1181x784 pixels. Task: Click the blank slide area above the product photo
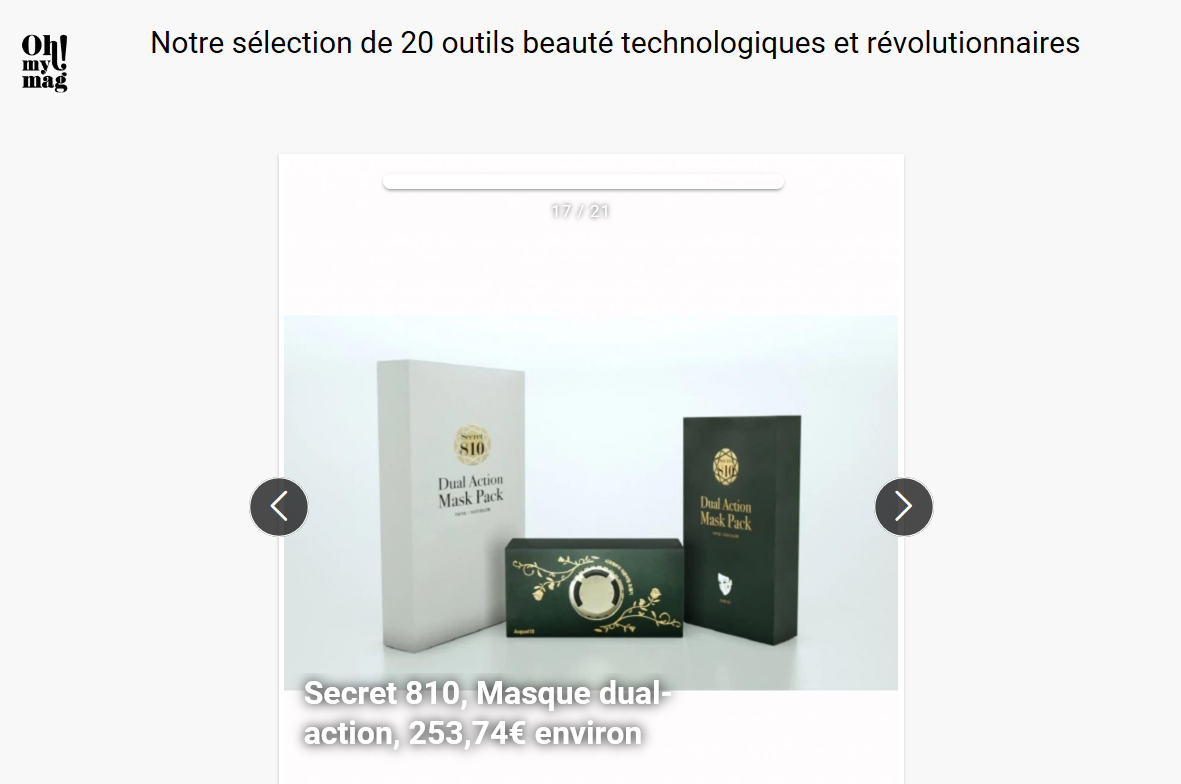[x=591, y=267]
